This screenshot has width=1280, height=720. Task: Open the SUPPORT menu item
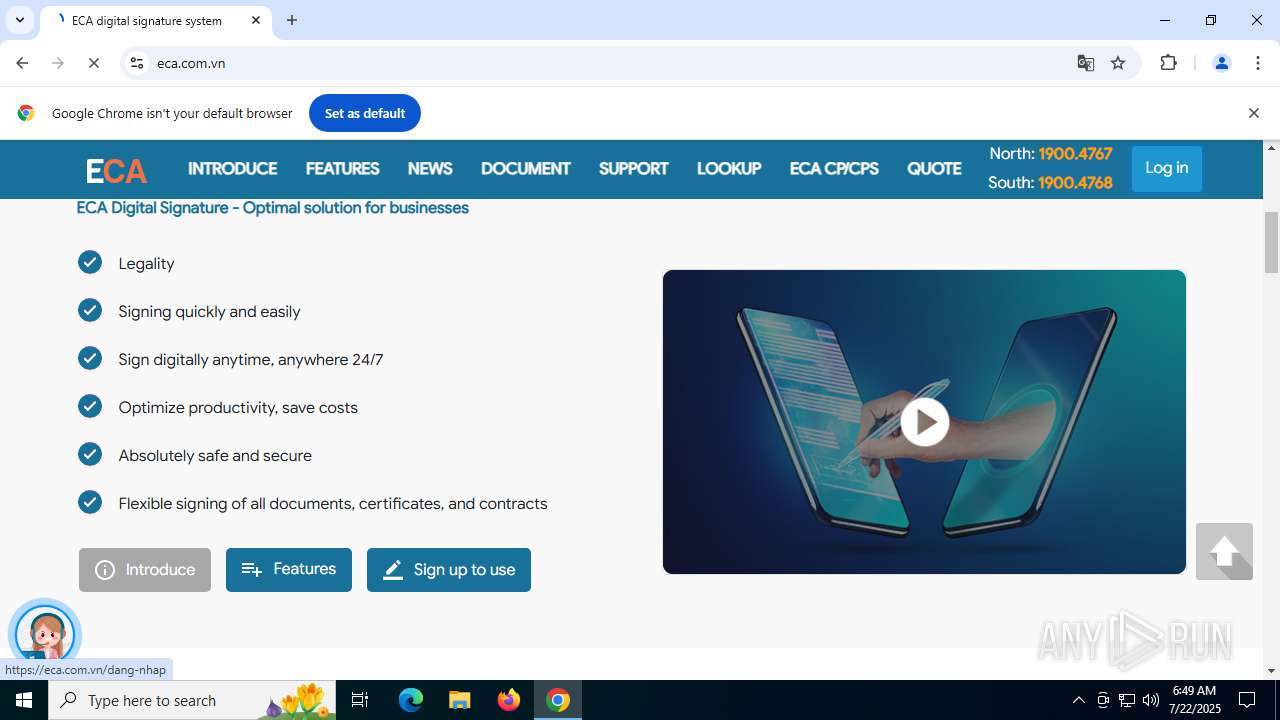pyautogui.click(x=633, y=169)
